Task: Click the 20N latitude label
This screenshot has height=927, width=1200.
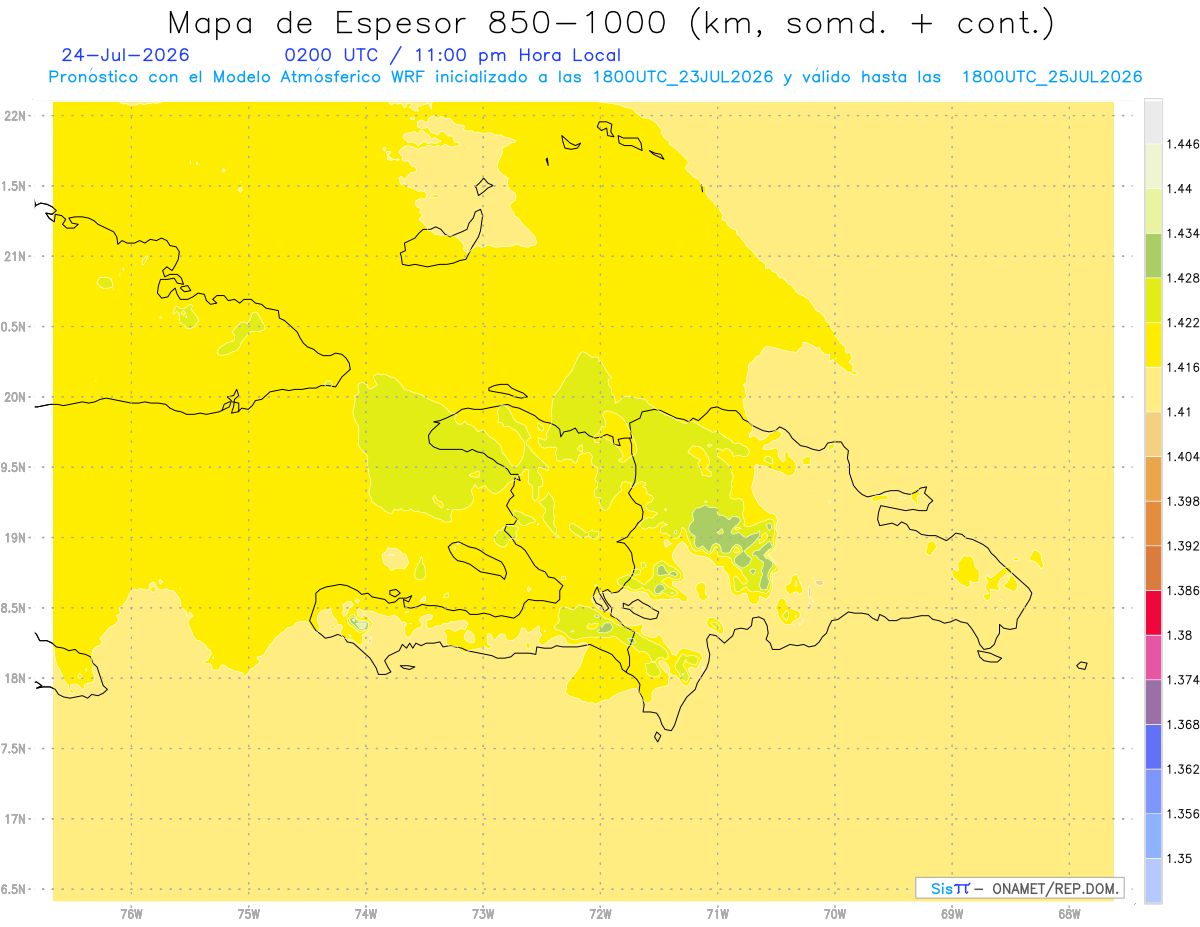Action: coord(16,397)
